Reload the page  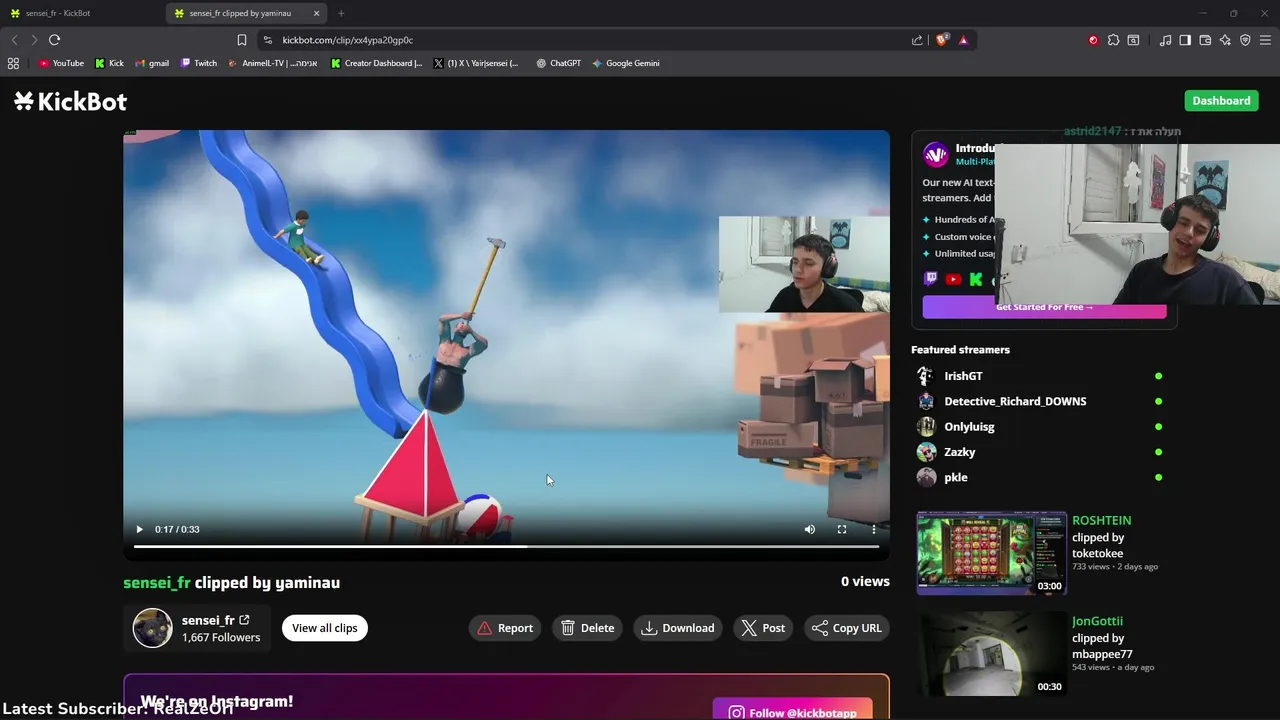(x=54, y=40)
